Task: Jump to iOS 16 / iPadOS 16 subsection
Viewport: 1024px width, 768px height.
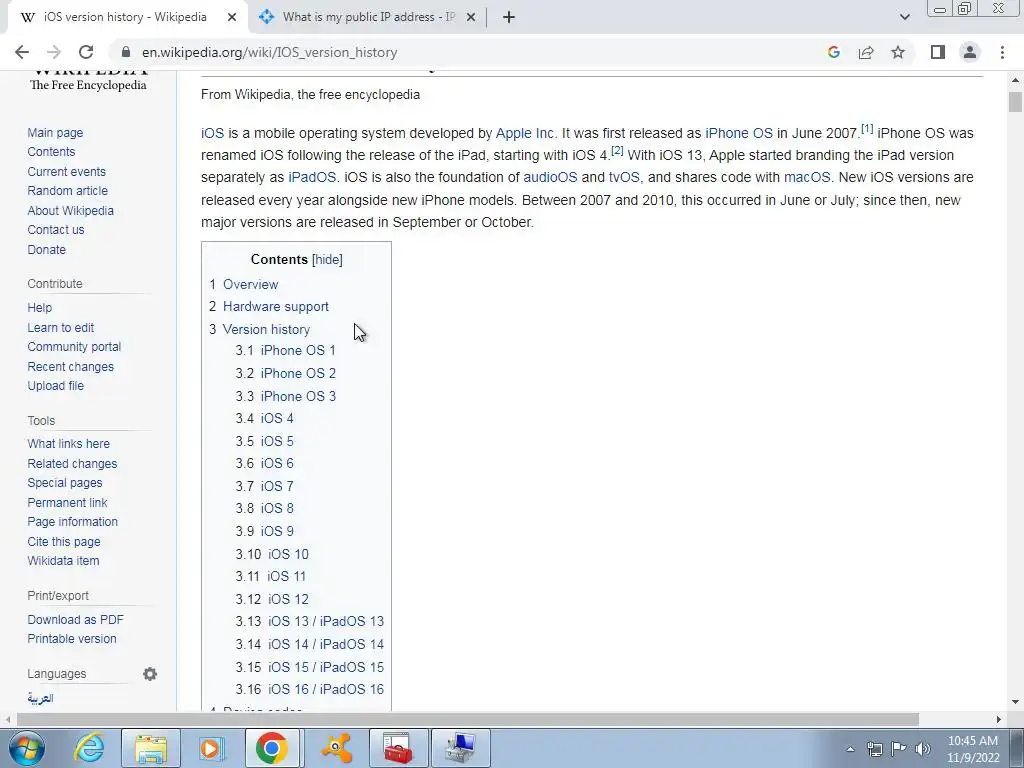Action: click(326, 690)
